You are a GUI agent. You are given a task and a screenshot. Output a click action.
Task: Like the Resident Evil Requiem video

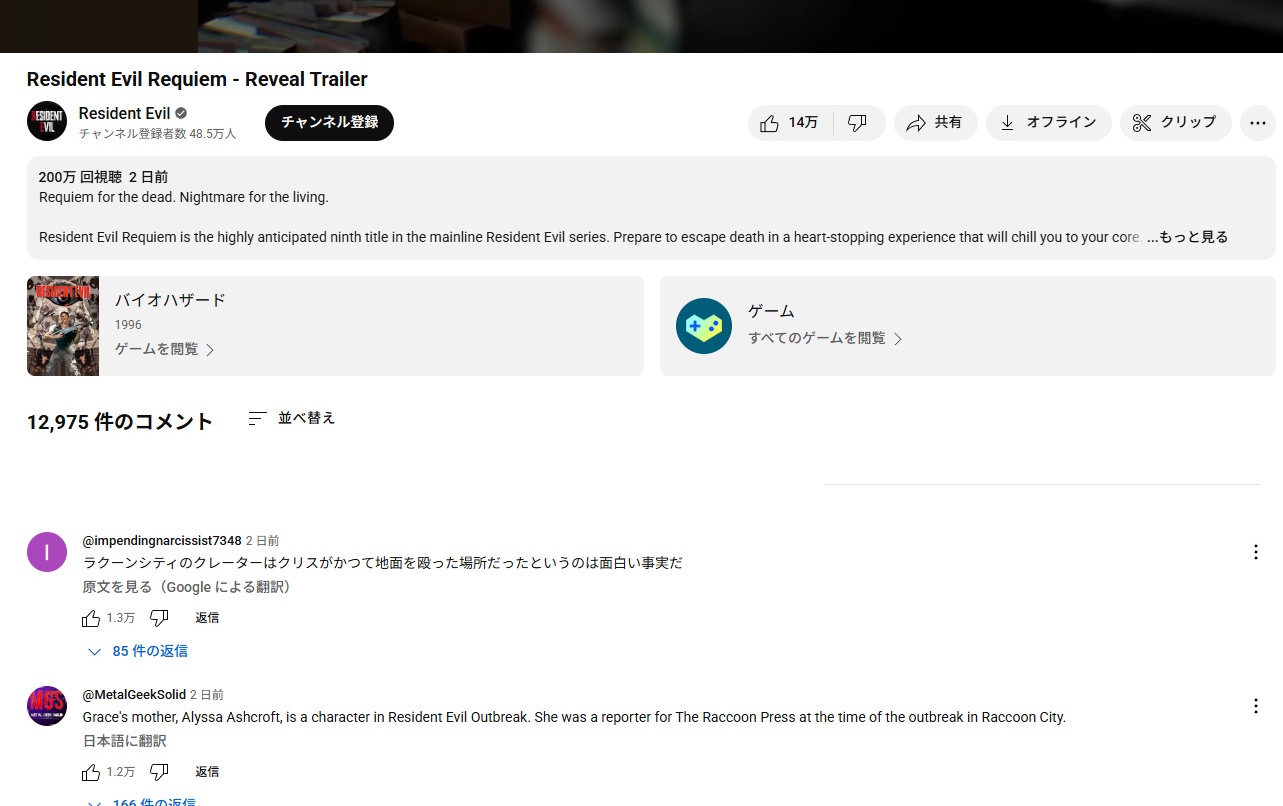790,123
